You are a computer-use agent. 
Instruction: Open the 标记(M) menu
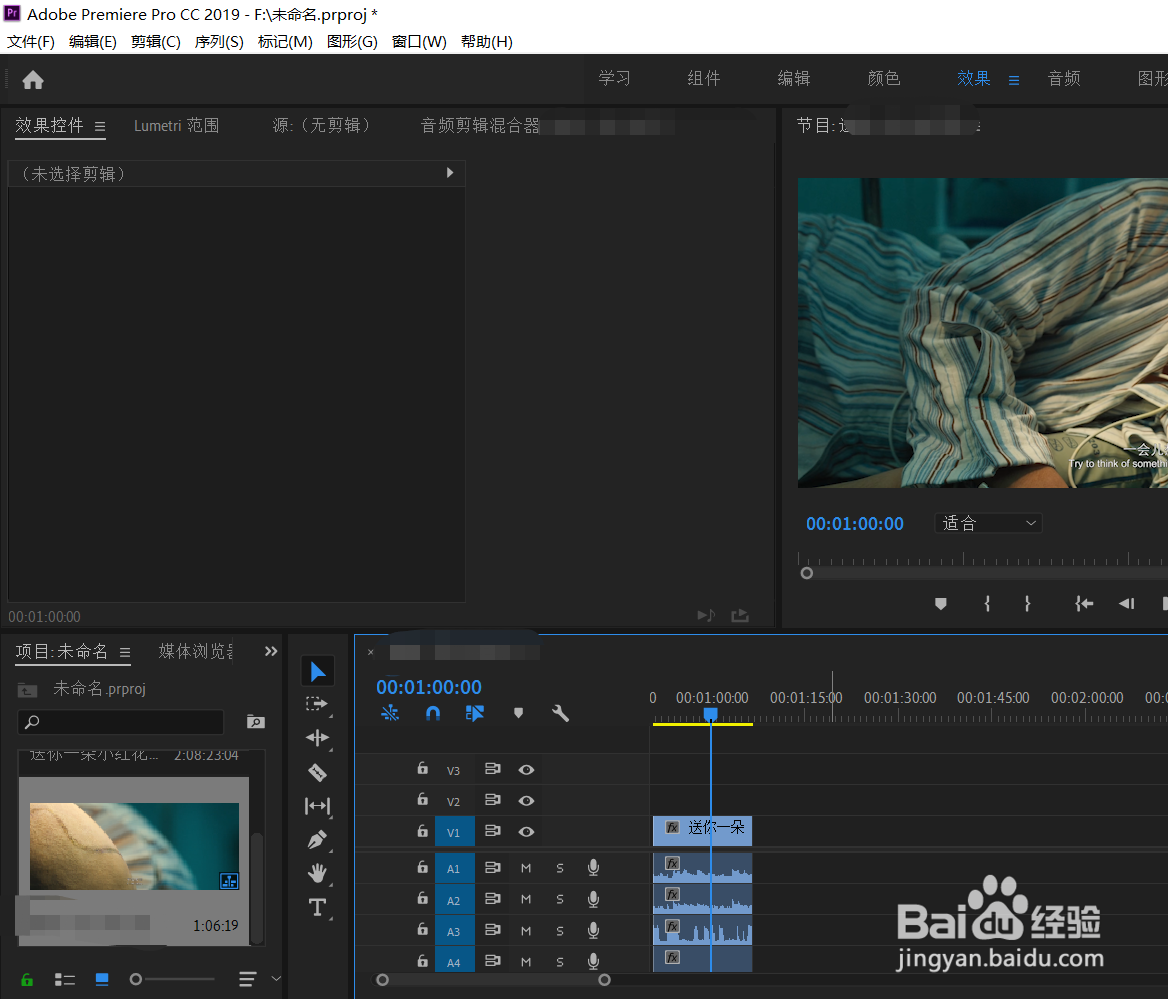(285, 42)
